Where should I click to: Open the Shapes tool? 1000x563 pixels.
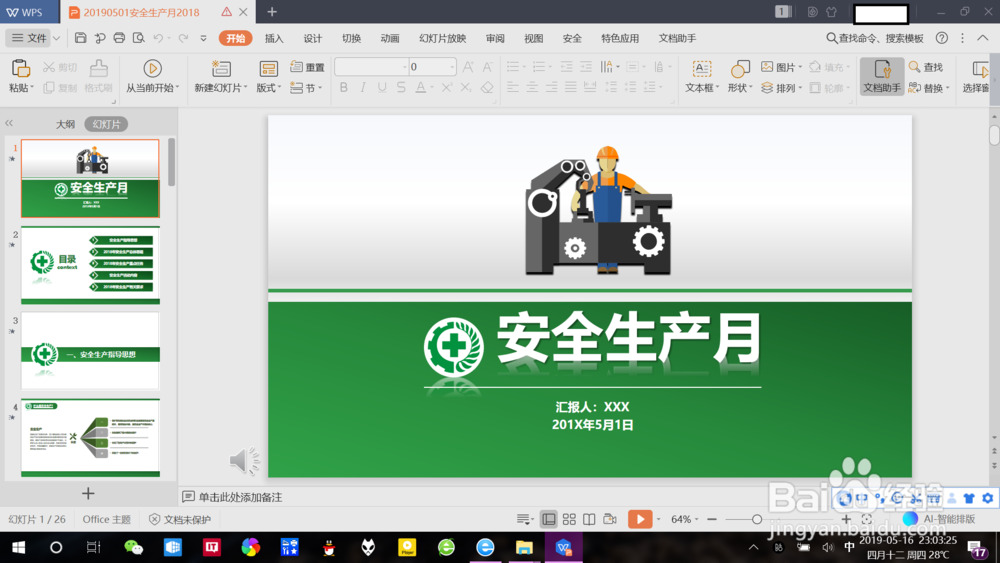click(740, 76)
